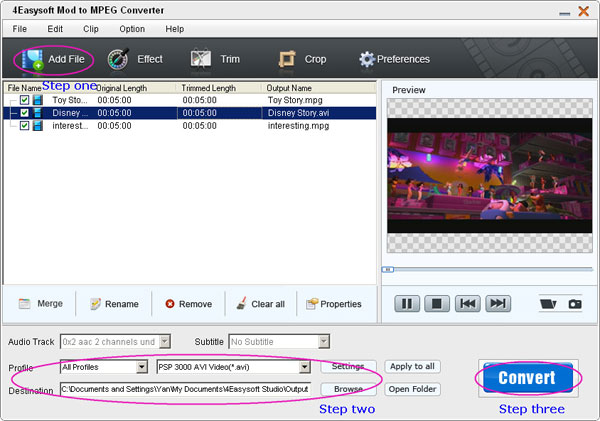Click the Destination path field
Image resolution: width=600 pixels, height=421 pixels.
pyautogui.click(x=185, y=389)
